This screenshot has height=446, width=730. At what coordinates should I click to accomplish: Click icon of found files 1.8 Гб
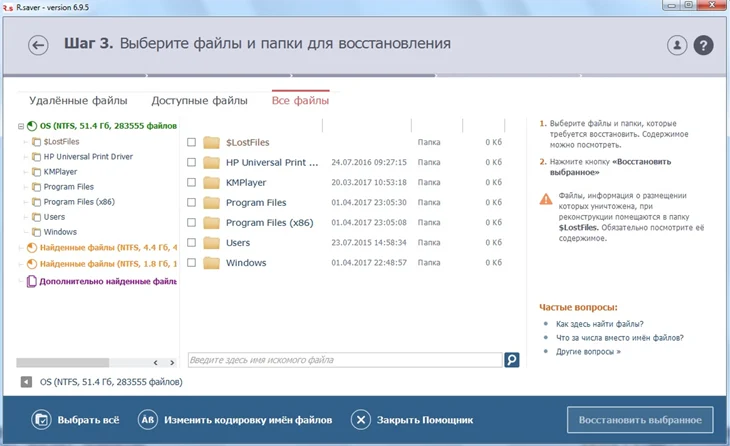tap(32, 264)
